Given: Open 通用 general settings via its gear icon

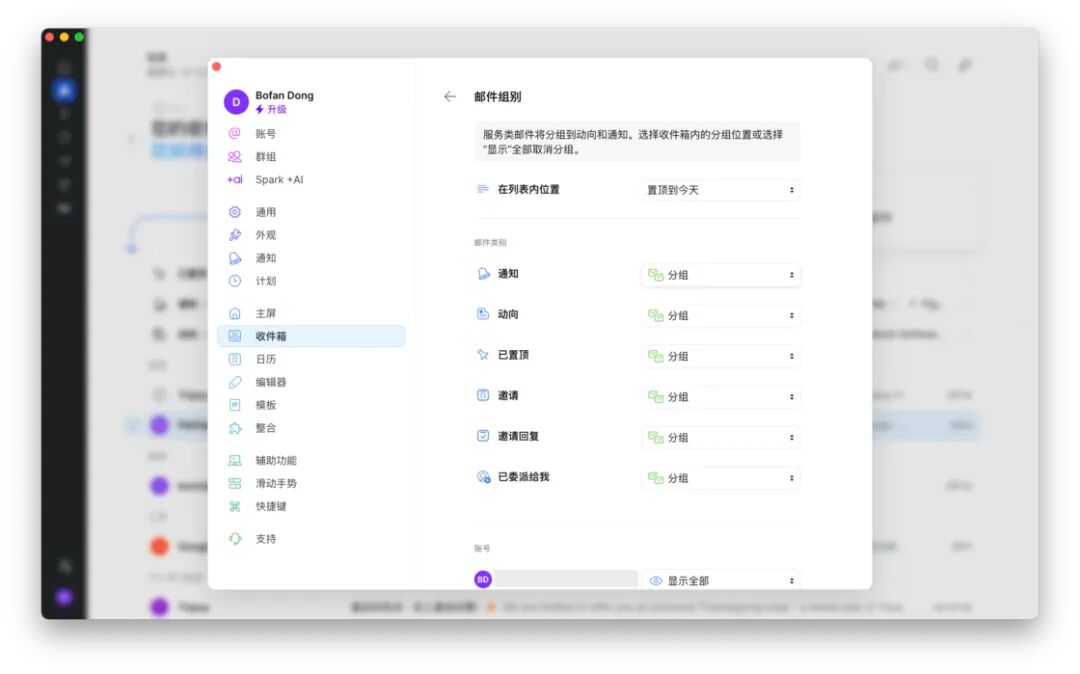Looking at the screenshot, I should tap(235, 212).
